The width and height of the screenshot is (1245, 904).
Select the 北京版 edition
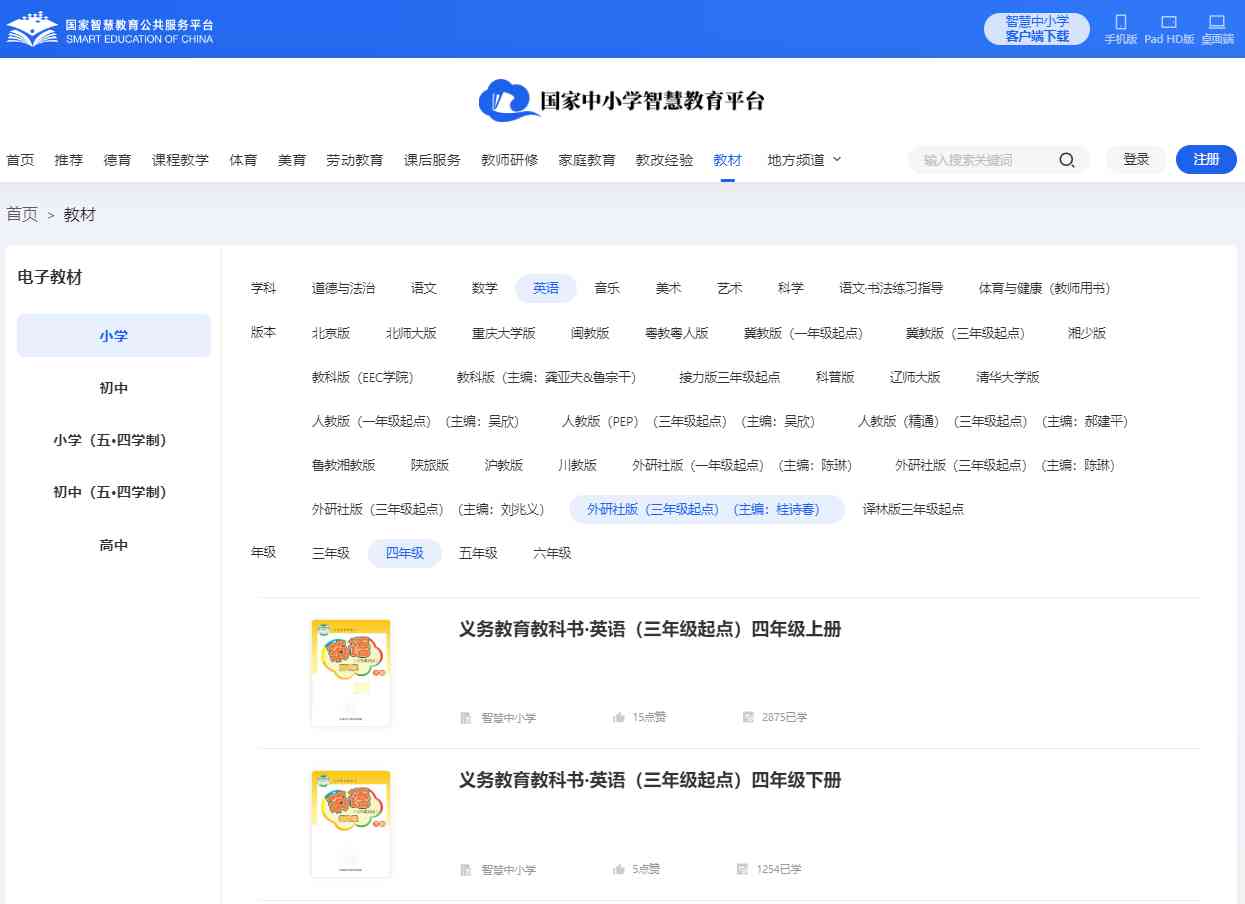pyautogui.click(x=331, y=333)
